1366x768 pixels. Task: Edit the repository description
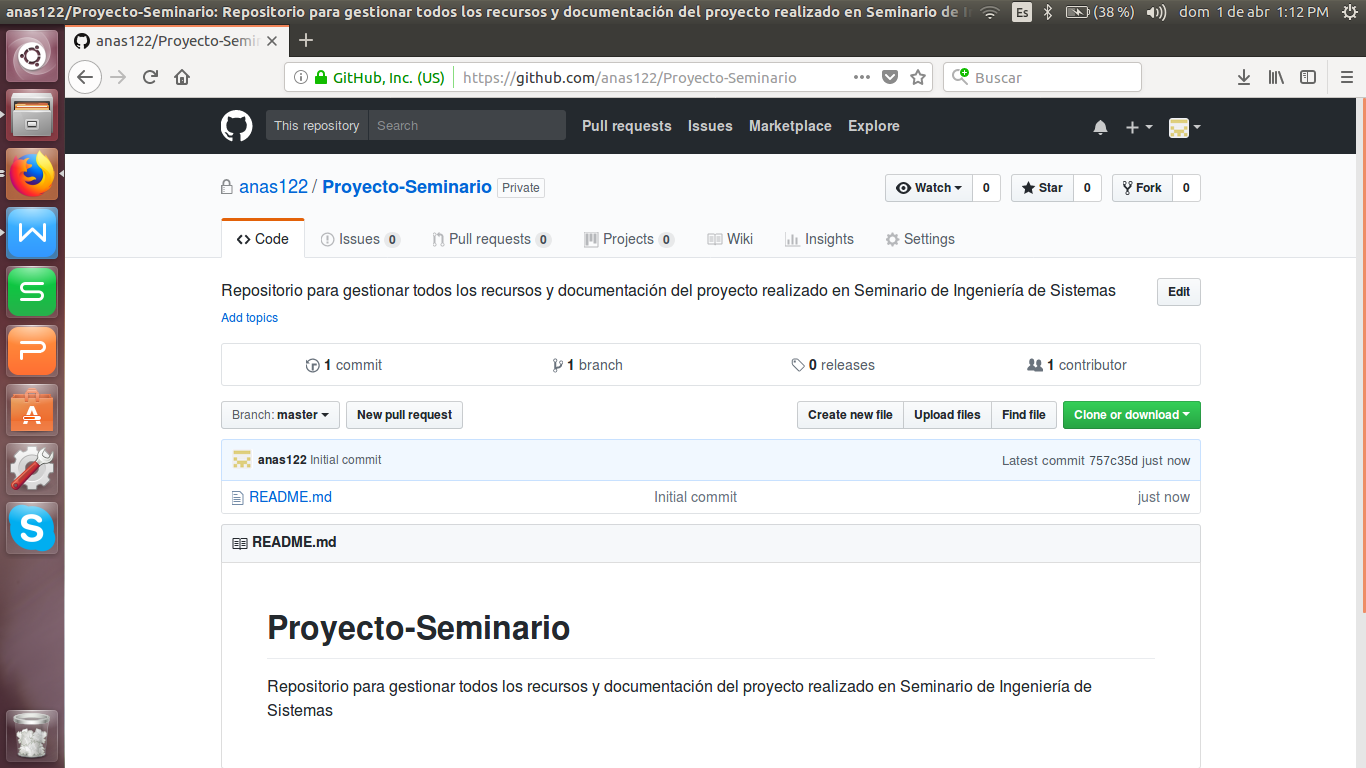(x=1179, y=292)
